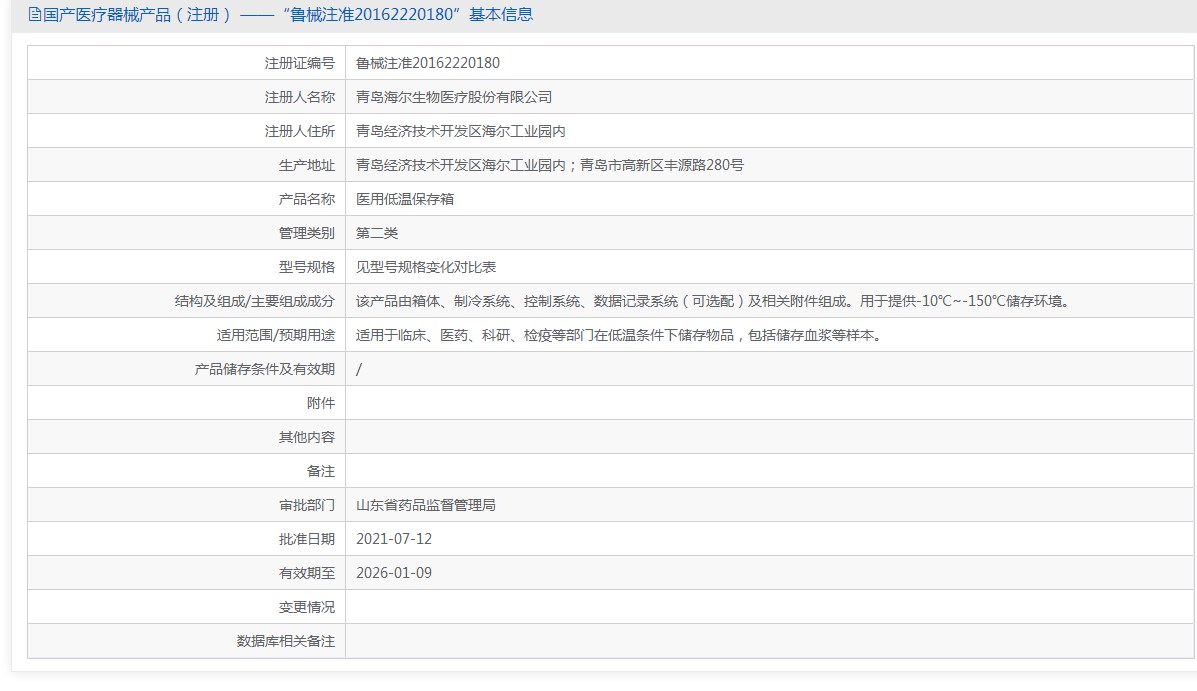Image resolution: width=1197 pixels, height=691 pixels.
Task: Click the 产品储存条件及有效期 label
Action: click(x=264, y=369)
